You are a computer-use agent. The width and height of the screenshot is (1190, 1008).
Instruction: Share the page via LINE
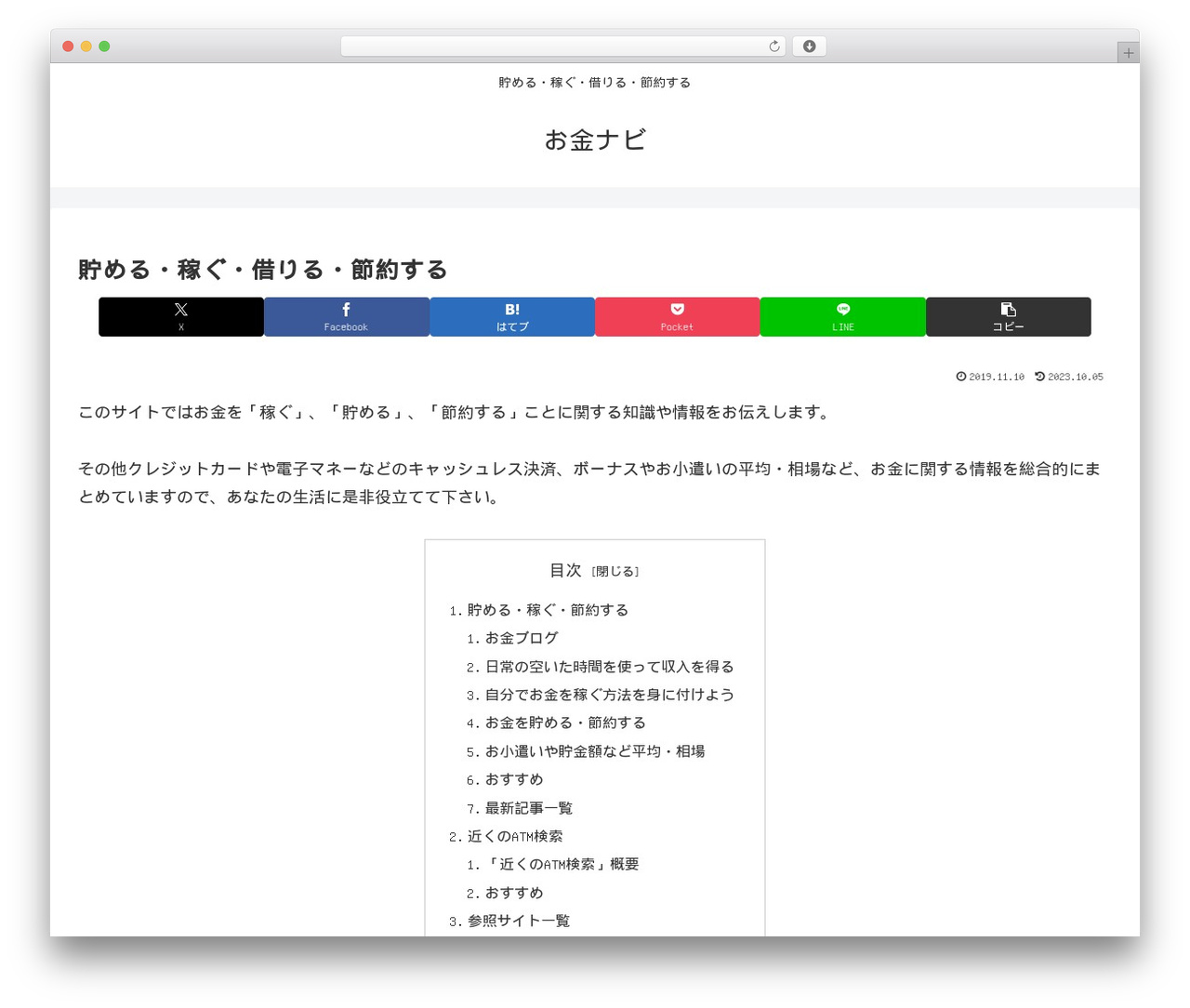843,317
